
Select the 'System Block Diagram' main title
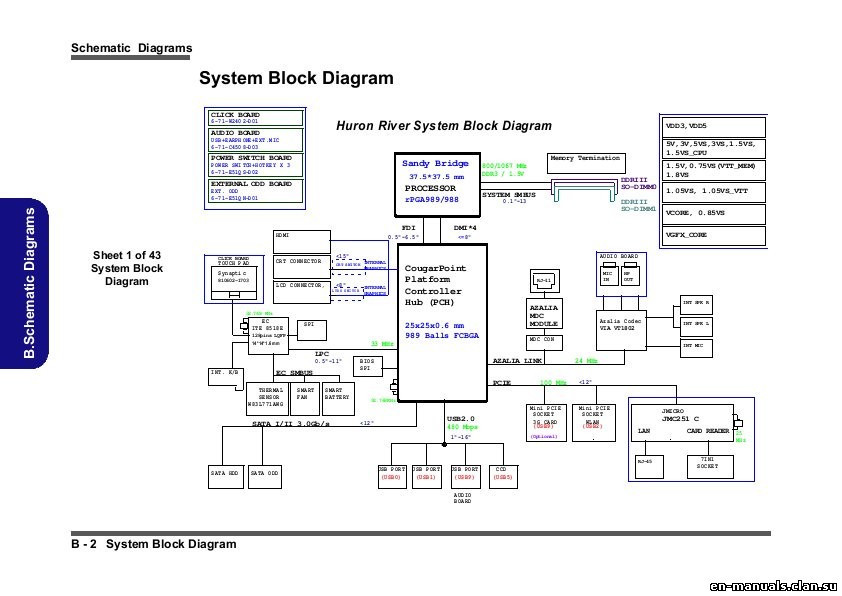296,78
